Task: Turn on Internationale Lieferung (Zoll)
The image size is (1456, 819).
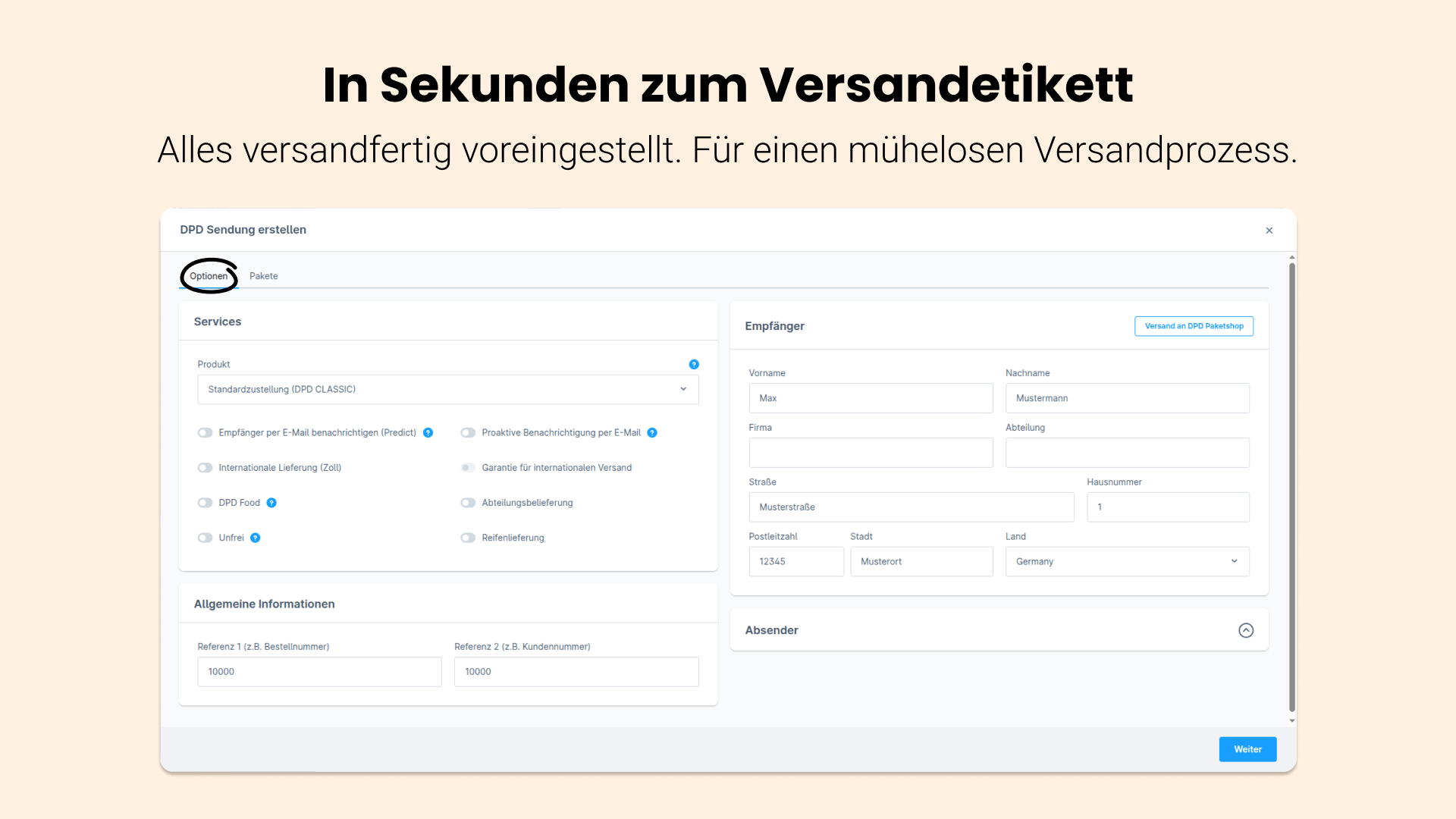Action: pyautogui.click(x=205, y=468)
